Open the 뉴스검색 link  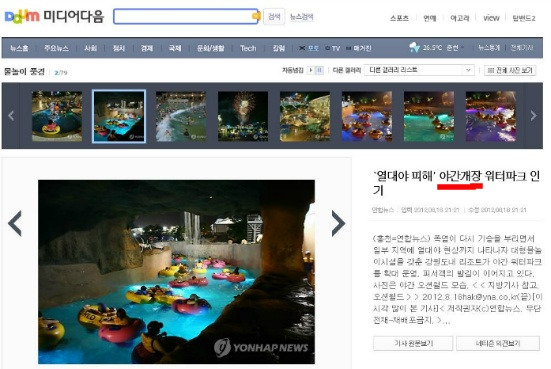pos(302,17)
